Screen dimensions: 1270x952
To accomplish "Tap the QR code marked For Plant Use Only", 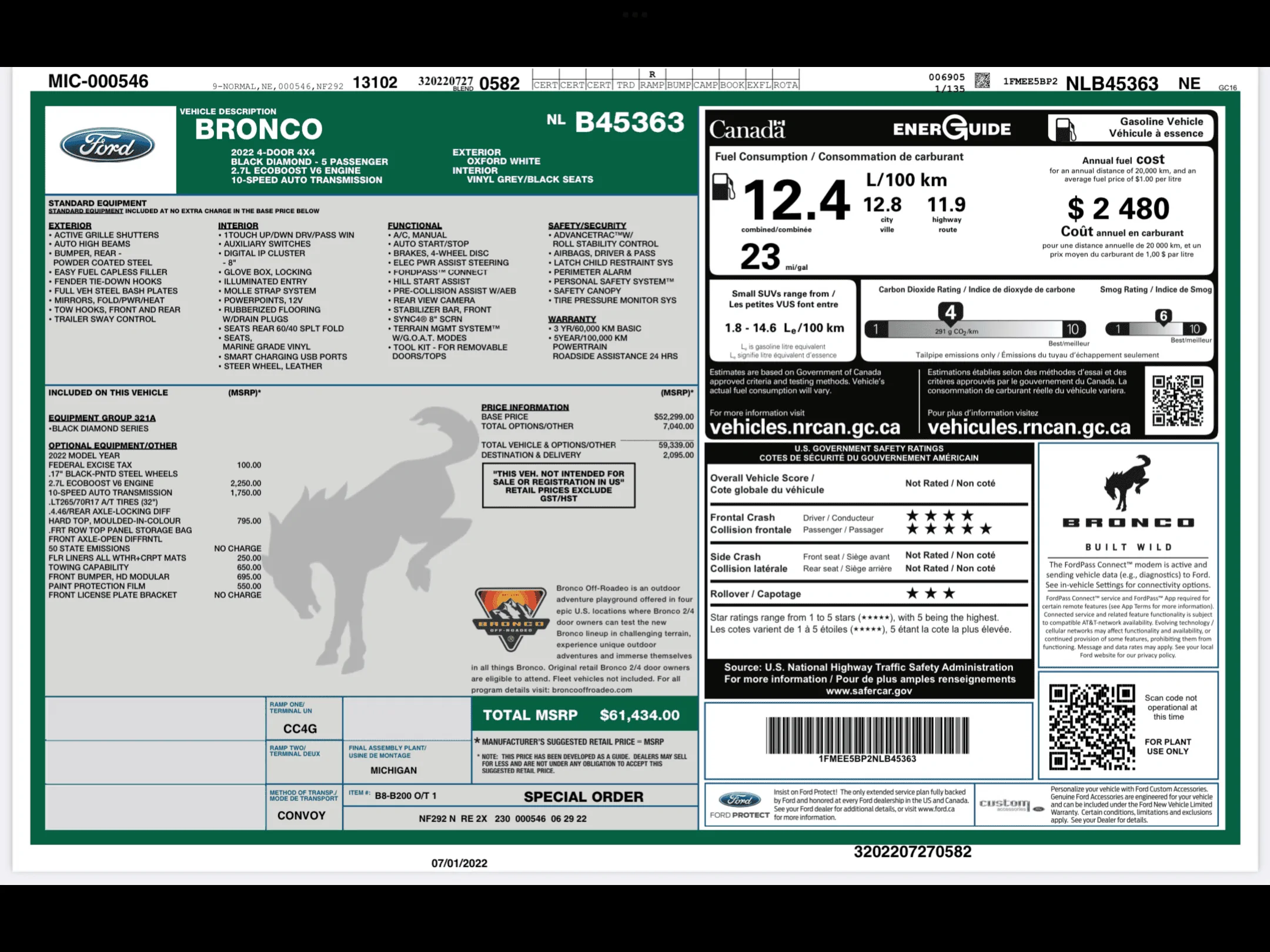I will [1092, 727].
